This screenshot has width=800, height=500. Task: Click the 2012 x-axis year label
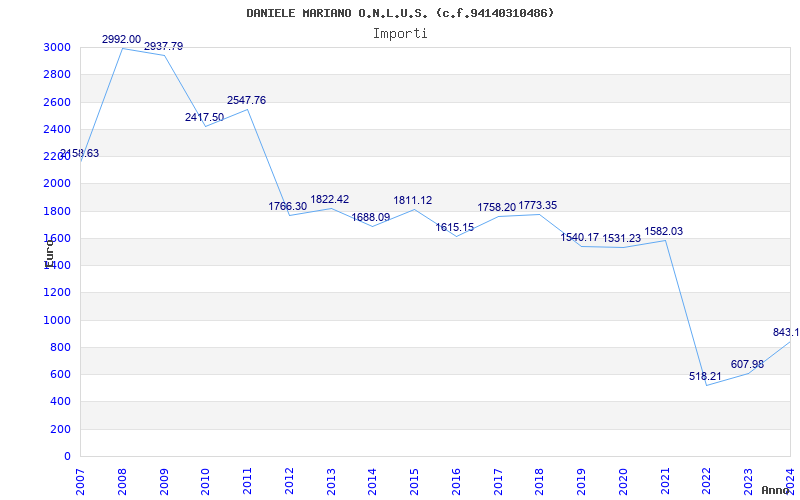pos(289,482)
